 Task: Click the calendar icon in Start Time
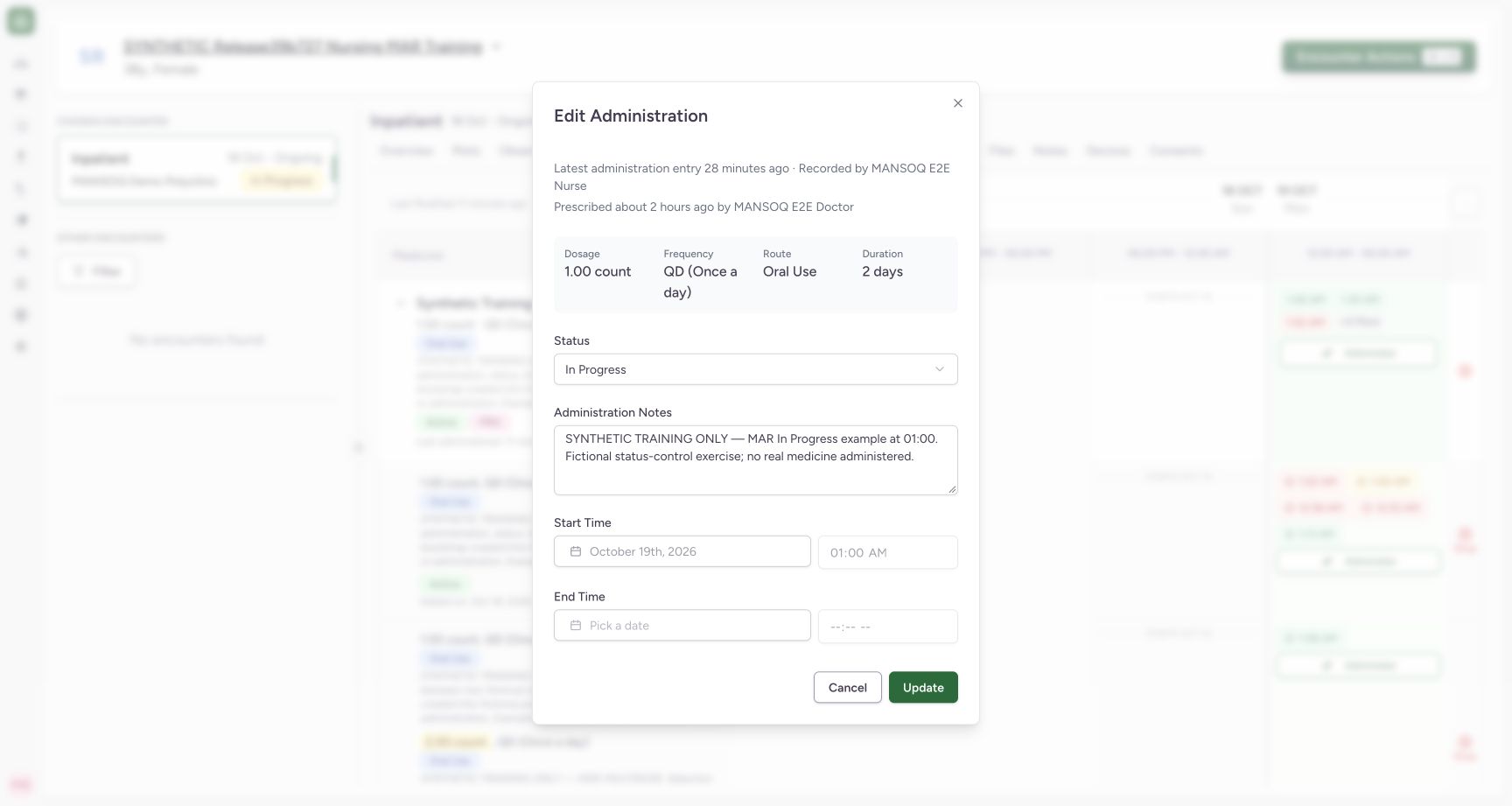point(576,551)
